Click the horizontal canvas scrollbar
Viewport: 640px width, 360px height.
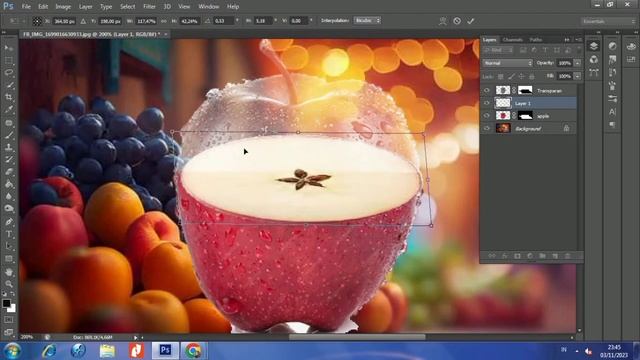(x=357, y=337)
